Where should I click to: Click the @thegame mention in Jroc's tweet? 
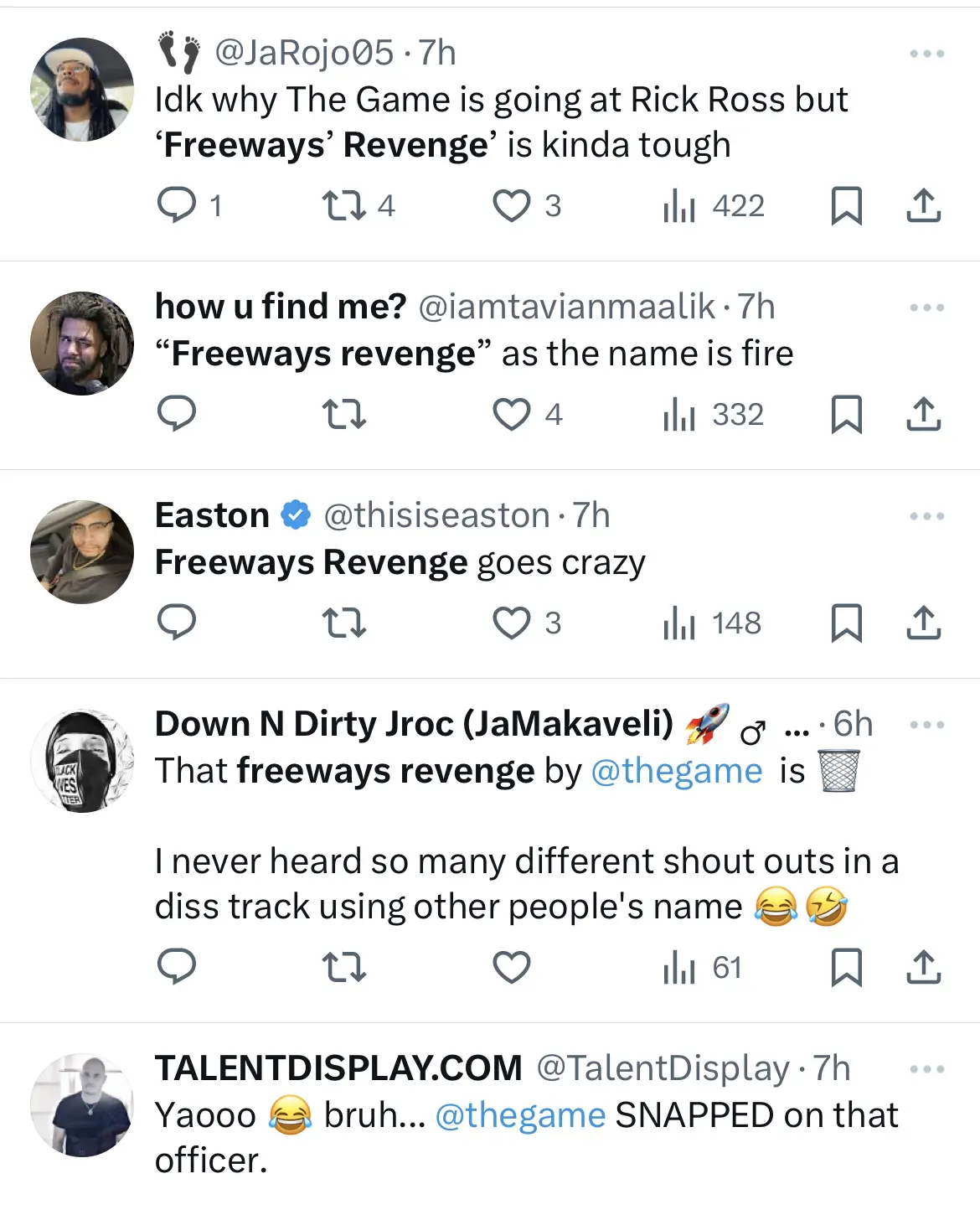click(x=677, y=771)
